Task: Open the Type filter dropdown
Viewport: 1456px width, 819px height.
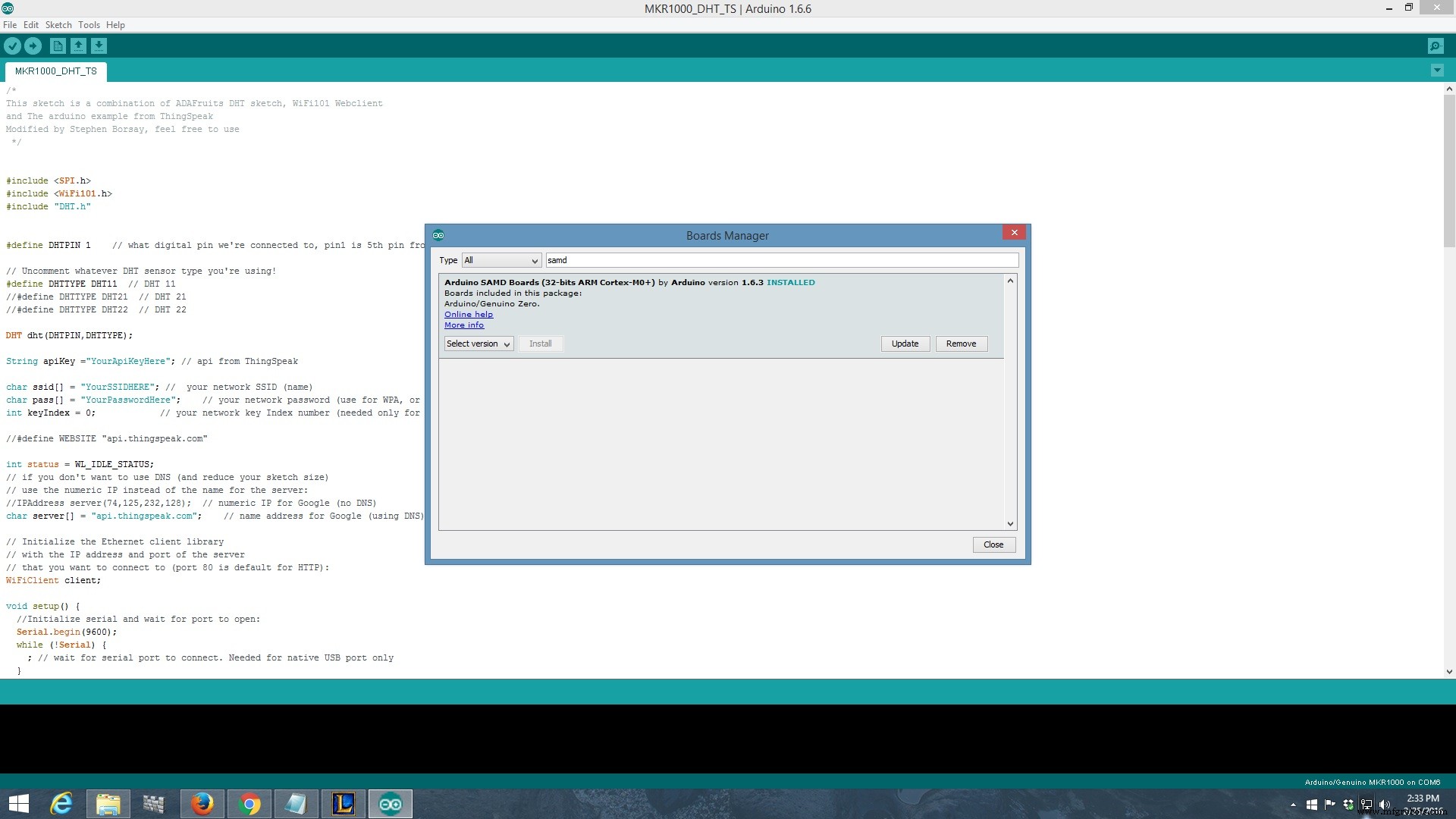Action: click(500, 260)
